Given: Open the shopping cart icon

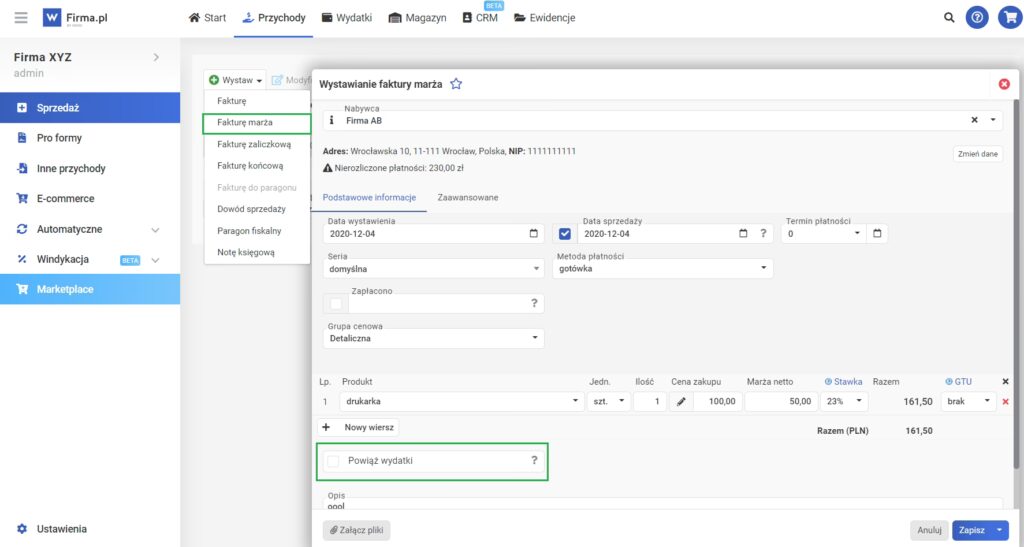Looking at the screenshot, I should click(x=1008, y=17).
